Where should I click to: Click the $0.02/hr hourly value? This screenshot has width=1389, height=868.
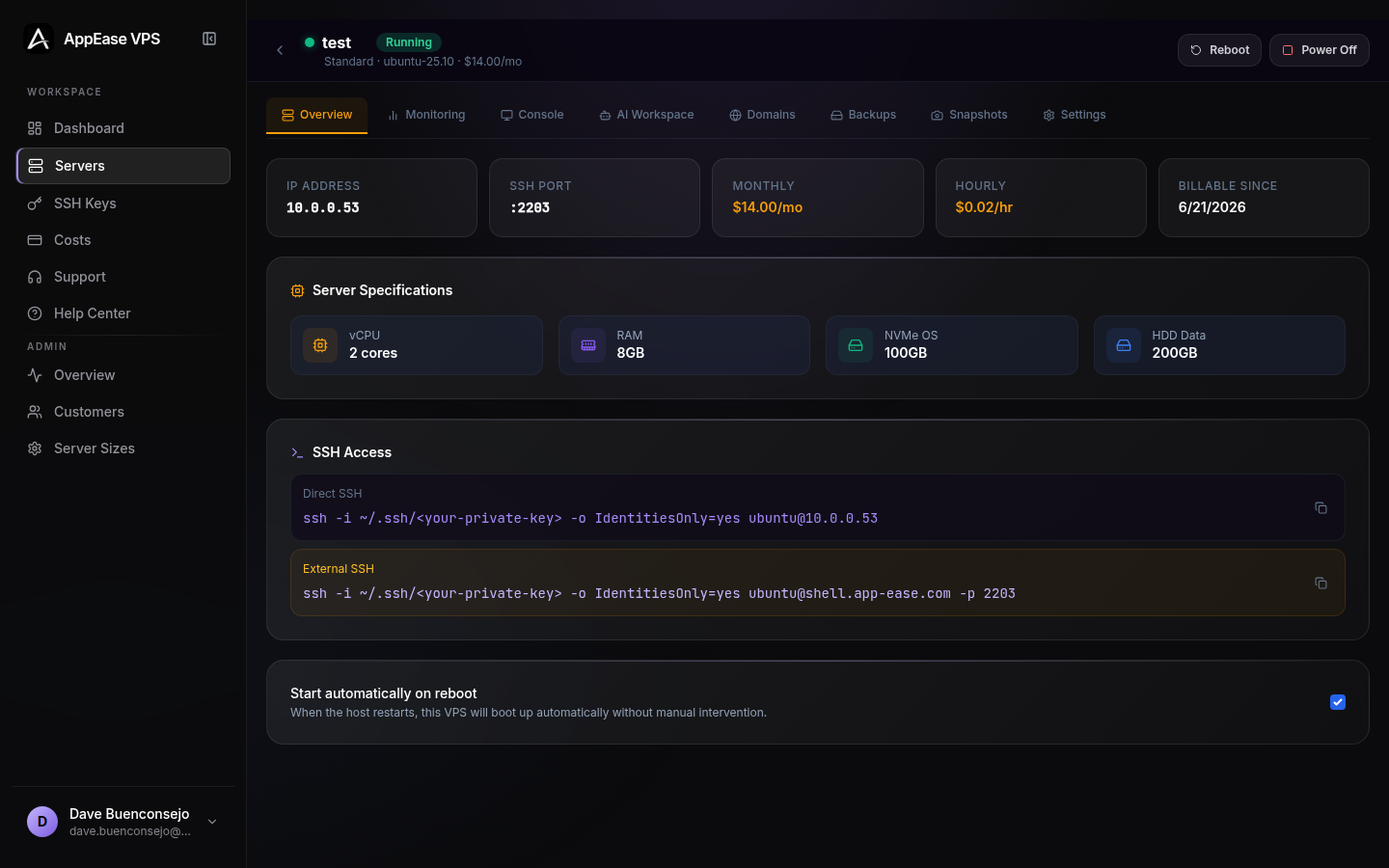coord(984,207)
